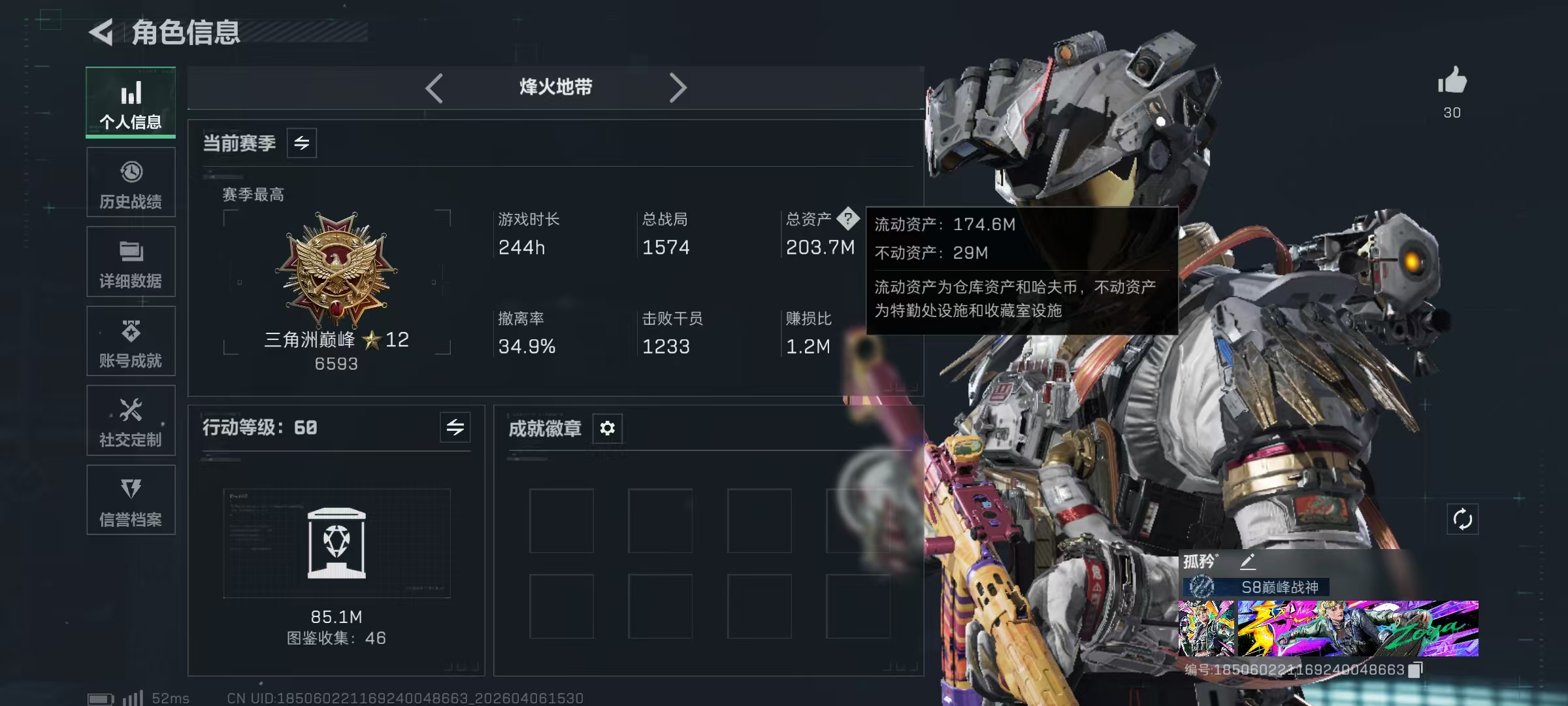Select the 历史战绩 tab
Viewport: 1568px width, 706px height.
click(x=131, y=182)
